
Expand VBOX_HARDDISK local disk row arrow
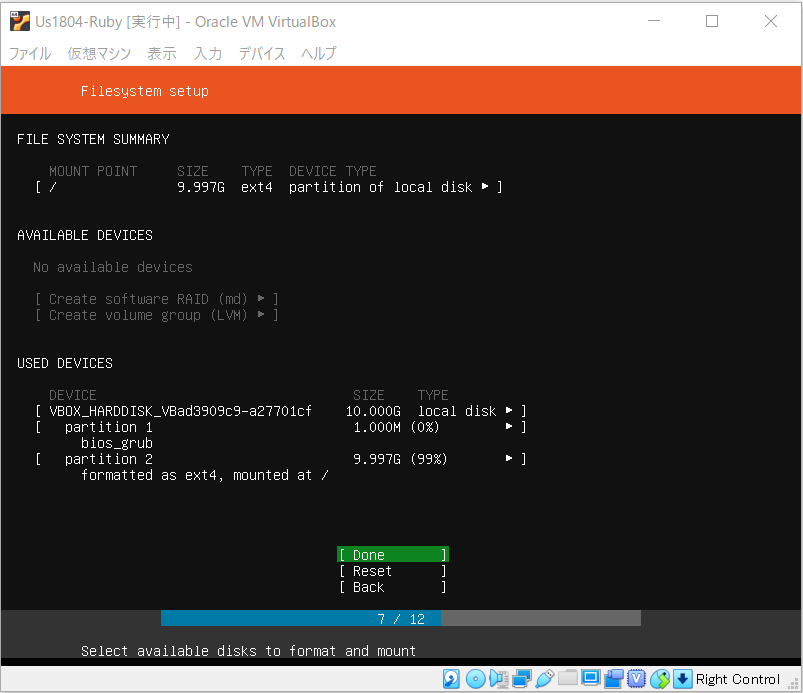click(x=509, y=411)
